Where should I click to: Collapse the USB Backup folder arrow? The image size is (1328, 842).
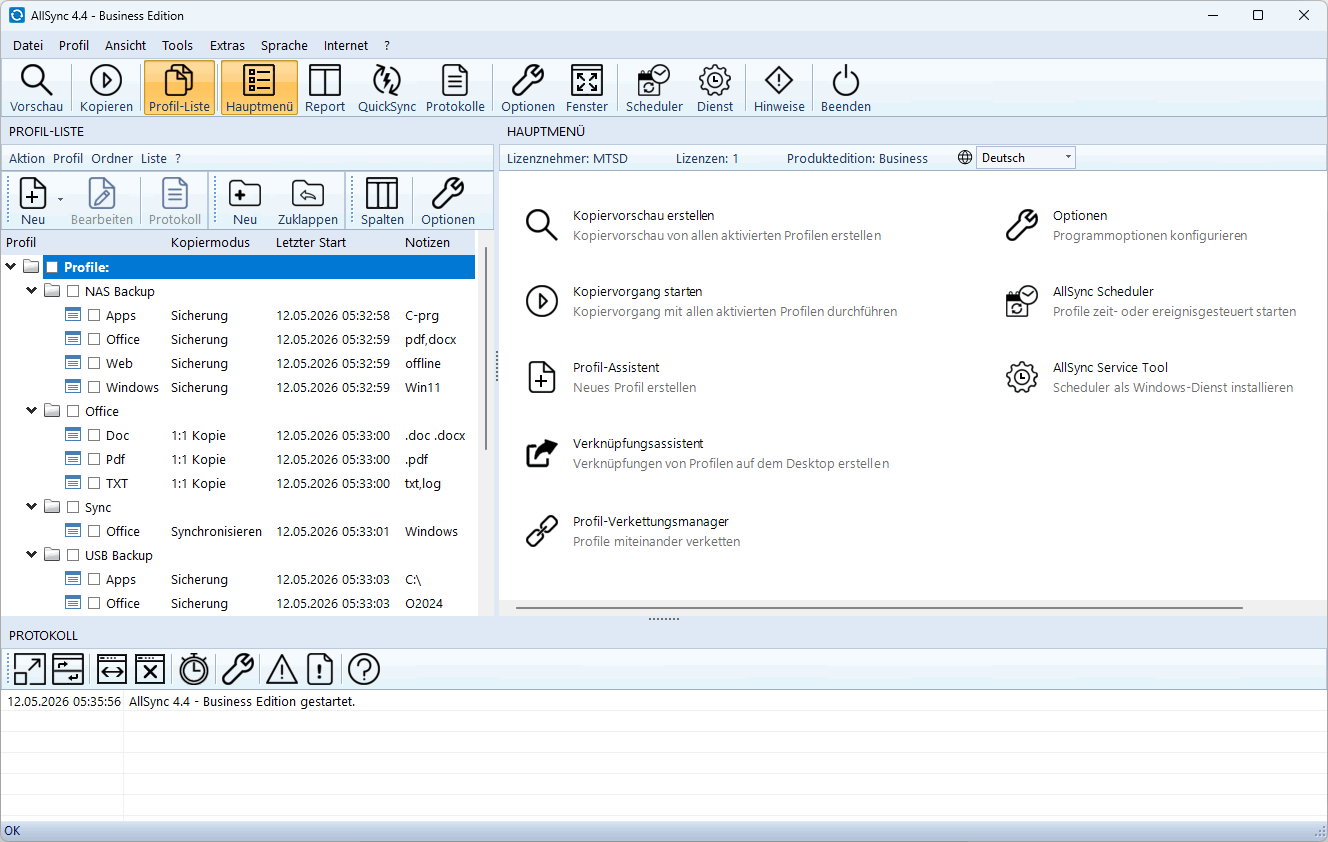tap(32, 554)
